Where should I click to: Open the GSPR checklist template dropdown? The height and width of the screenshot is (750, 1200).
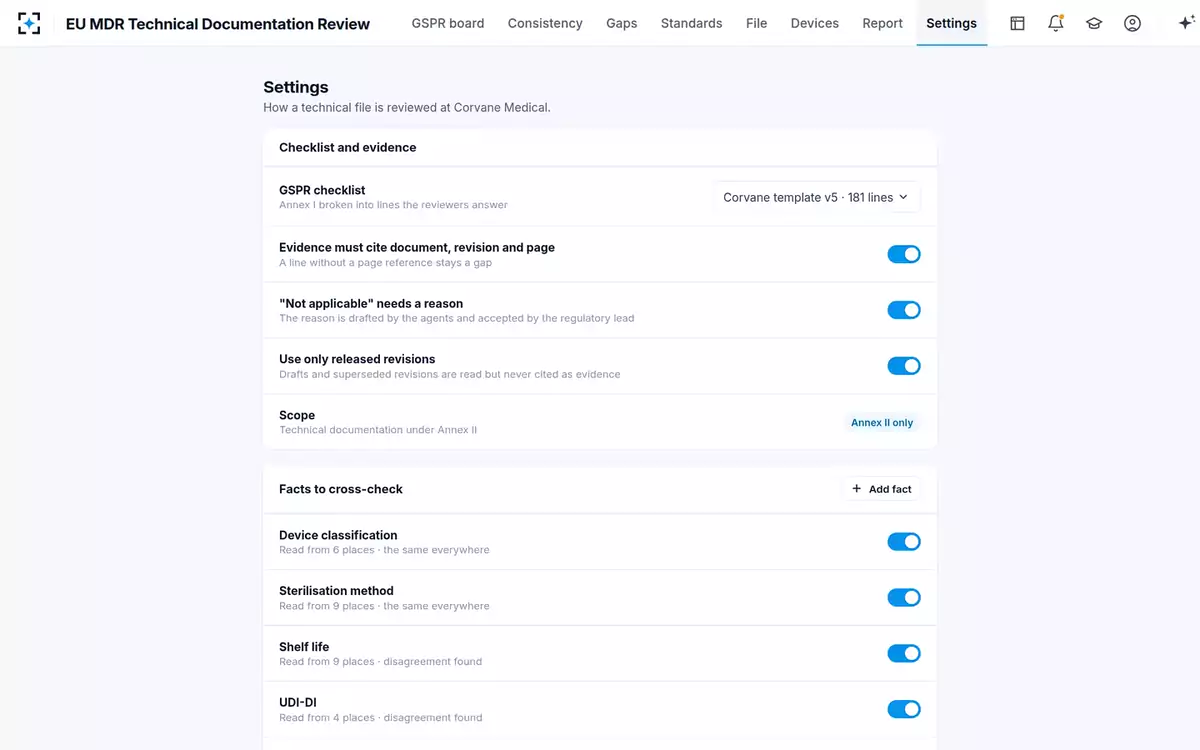pos(816,197)
